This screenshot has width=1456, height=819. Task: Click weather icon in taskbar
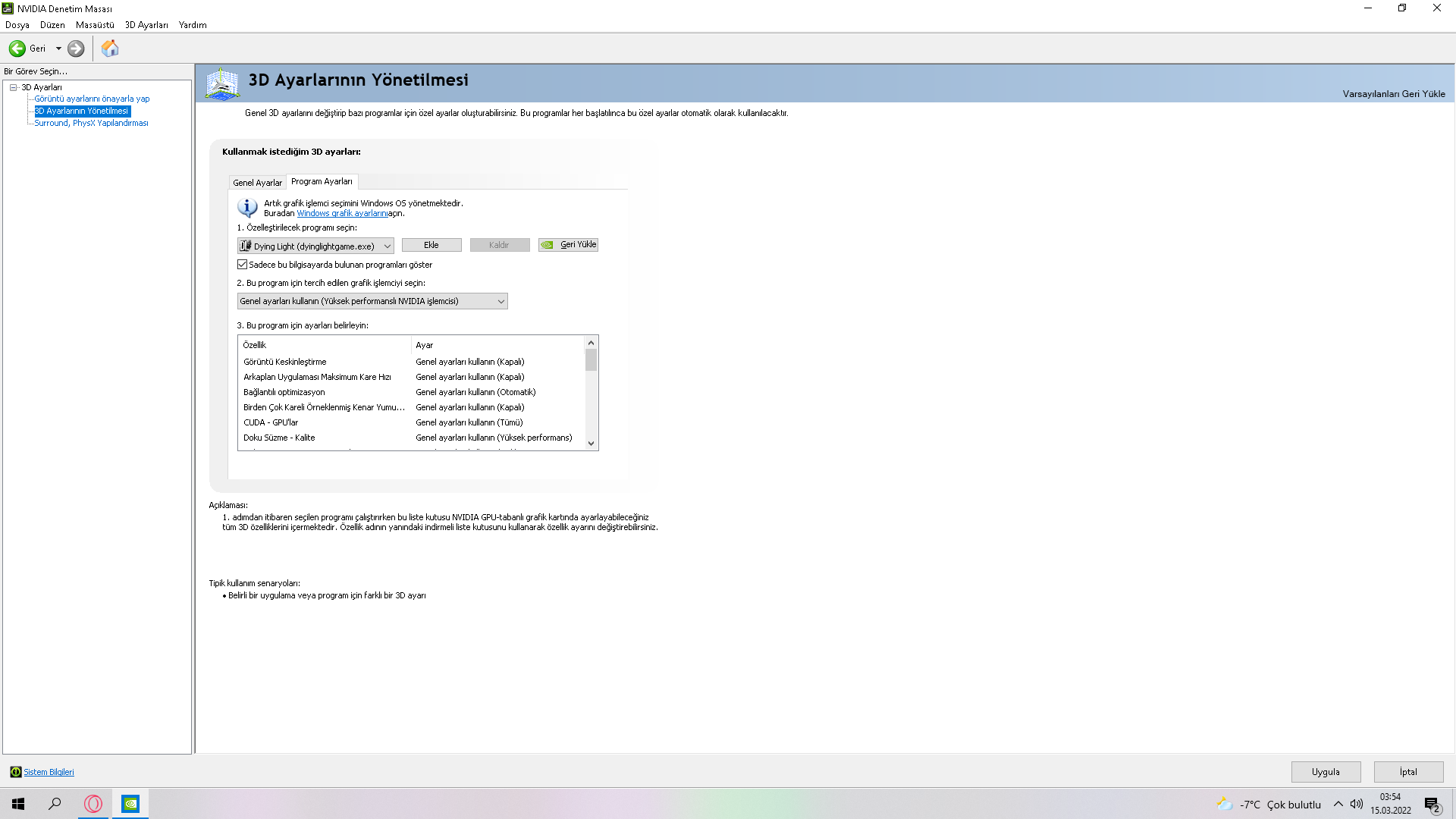pyautogui.click(x=1224, y=804)
